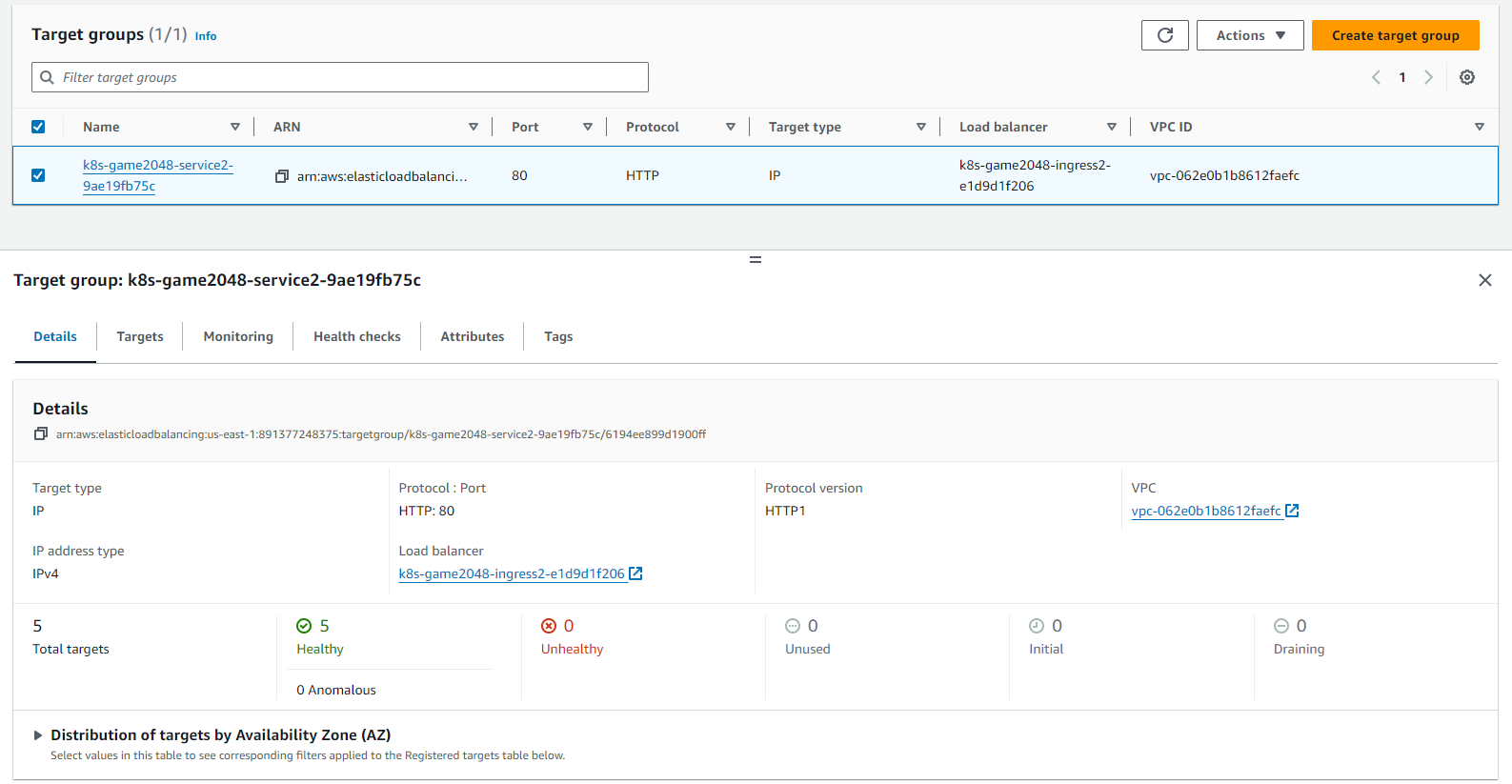The image size is (1512, 784).
Task: Click the 'HTTP: 80' value
Action: tap(427, 511)
